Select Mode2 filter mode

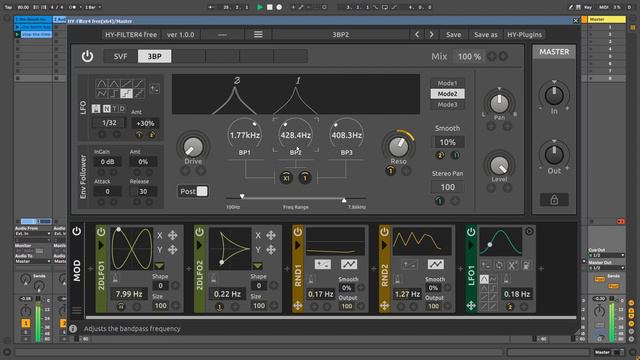click(447, 94)
